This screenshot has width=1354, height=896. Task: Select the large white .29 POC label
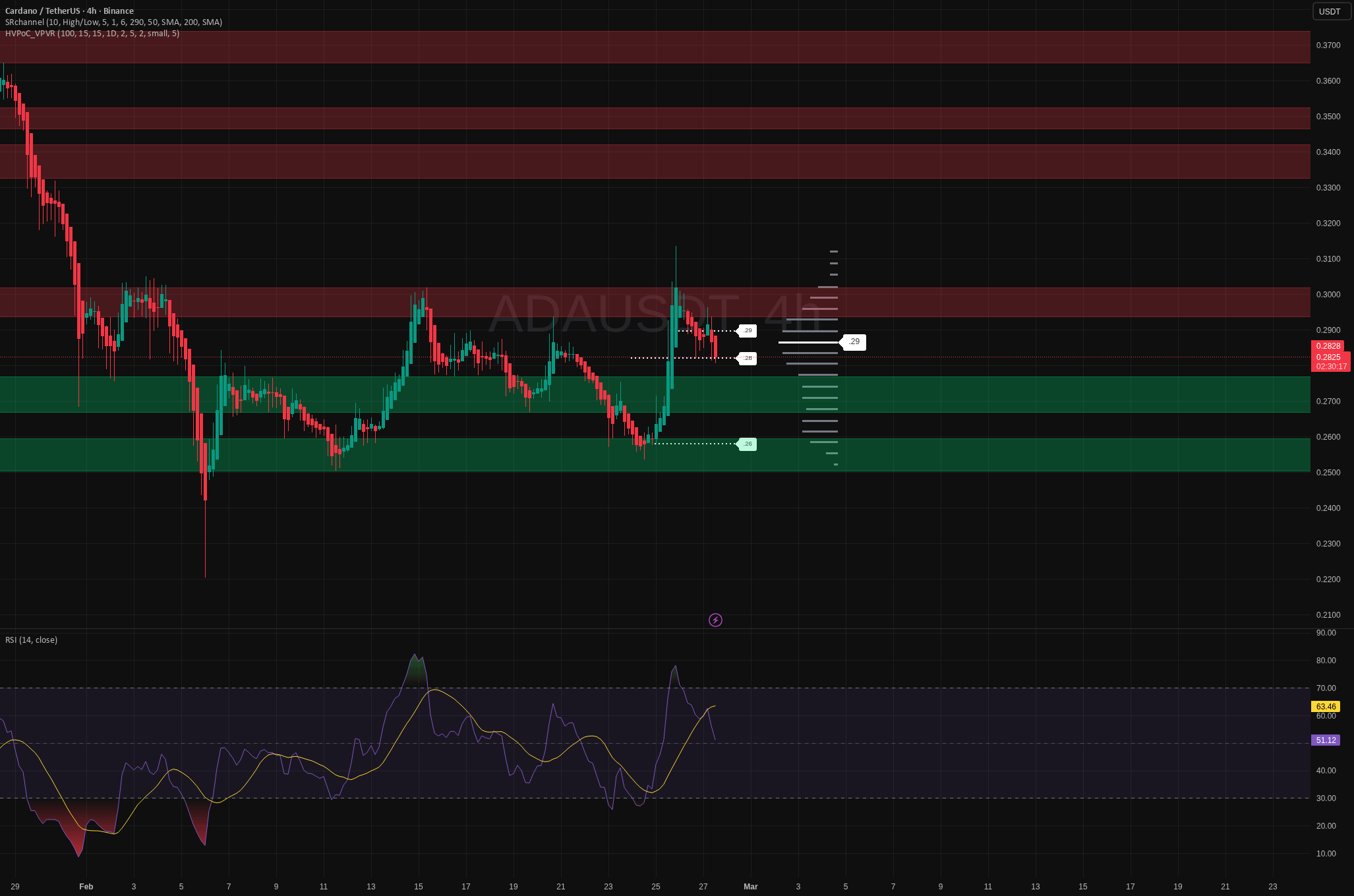coord(854,342)
